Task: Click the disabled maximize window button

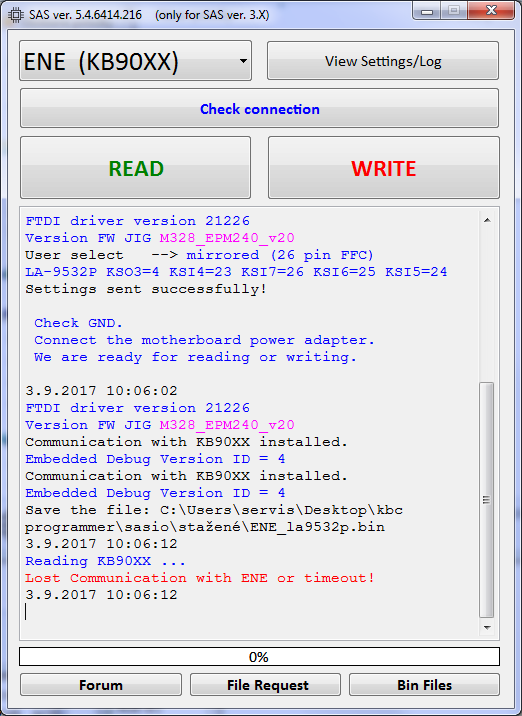Action: [x=454, y=11]
